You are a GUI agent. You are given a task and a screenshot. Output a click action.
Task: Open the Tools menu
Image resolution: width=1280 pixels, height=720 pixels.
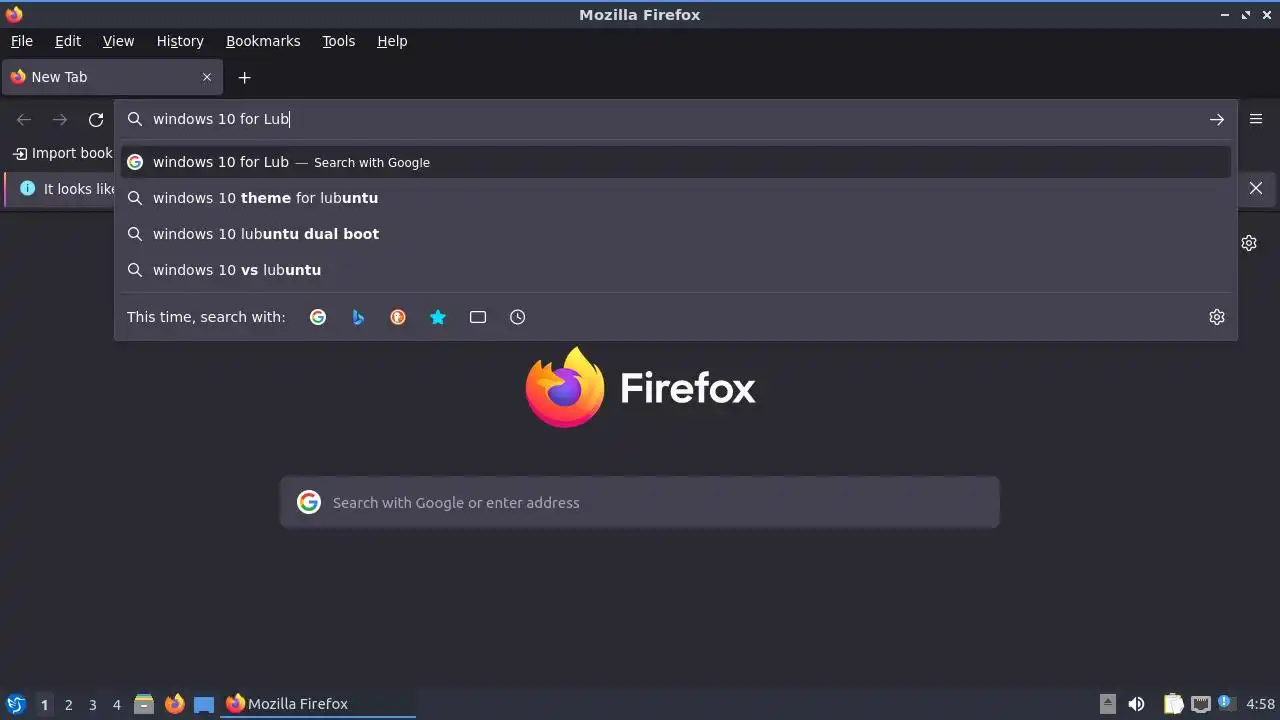pos(338,41)
